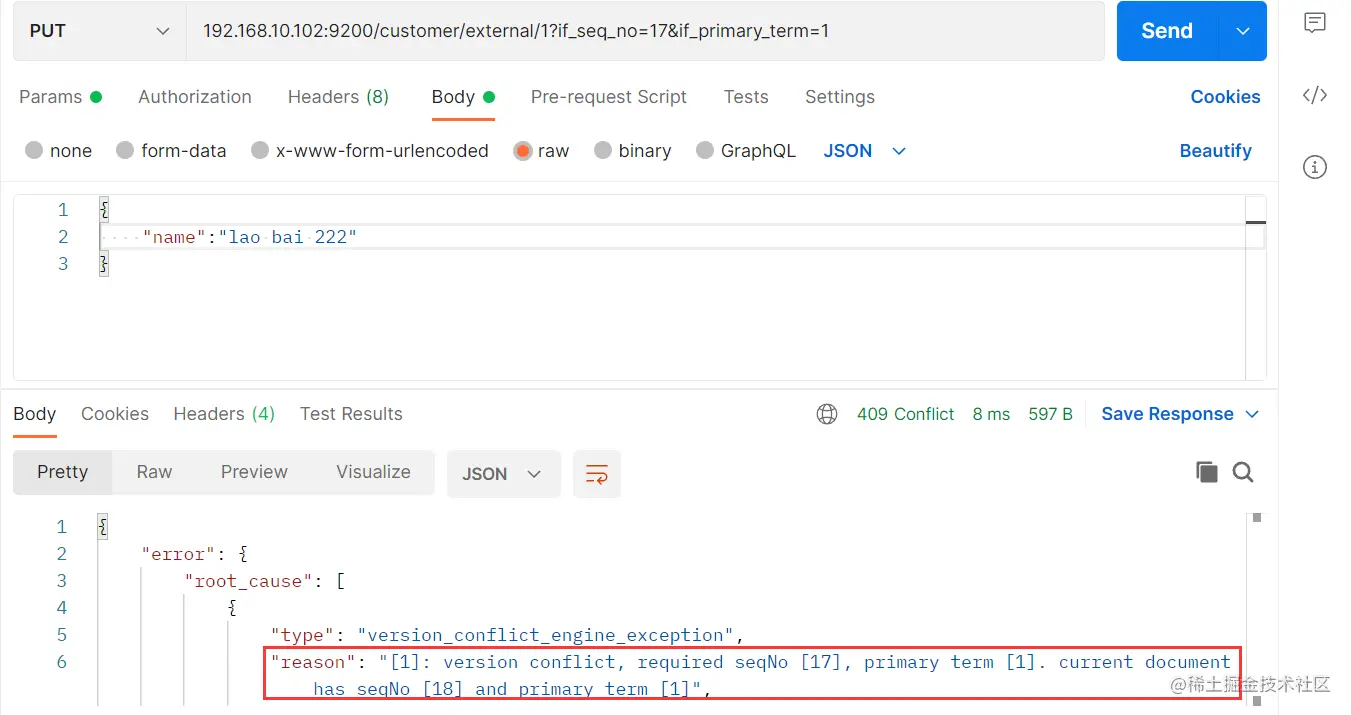Click the globe network icon
1351x715 pixels.
coord(827,414)
